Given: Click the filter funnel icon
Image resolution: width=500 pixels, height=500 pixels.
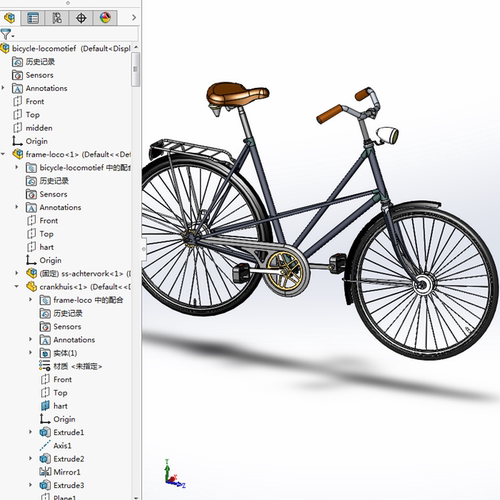Looking at the screenshot, I should 6,34.
